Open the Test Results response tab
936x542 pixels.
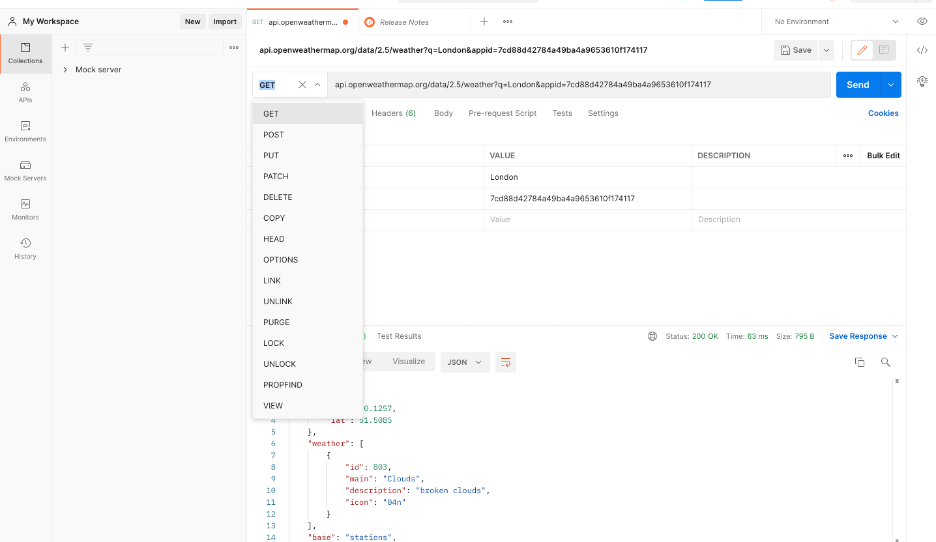(399, 336)
